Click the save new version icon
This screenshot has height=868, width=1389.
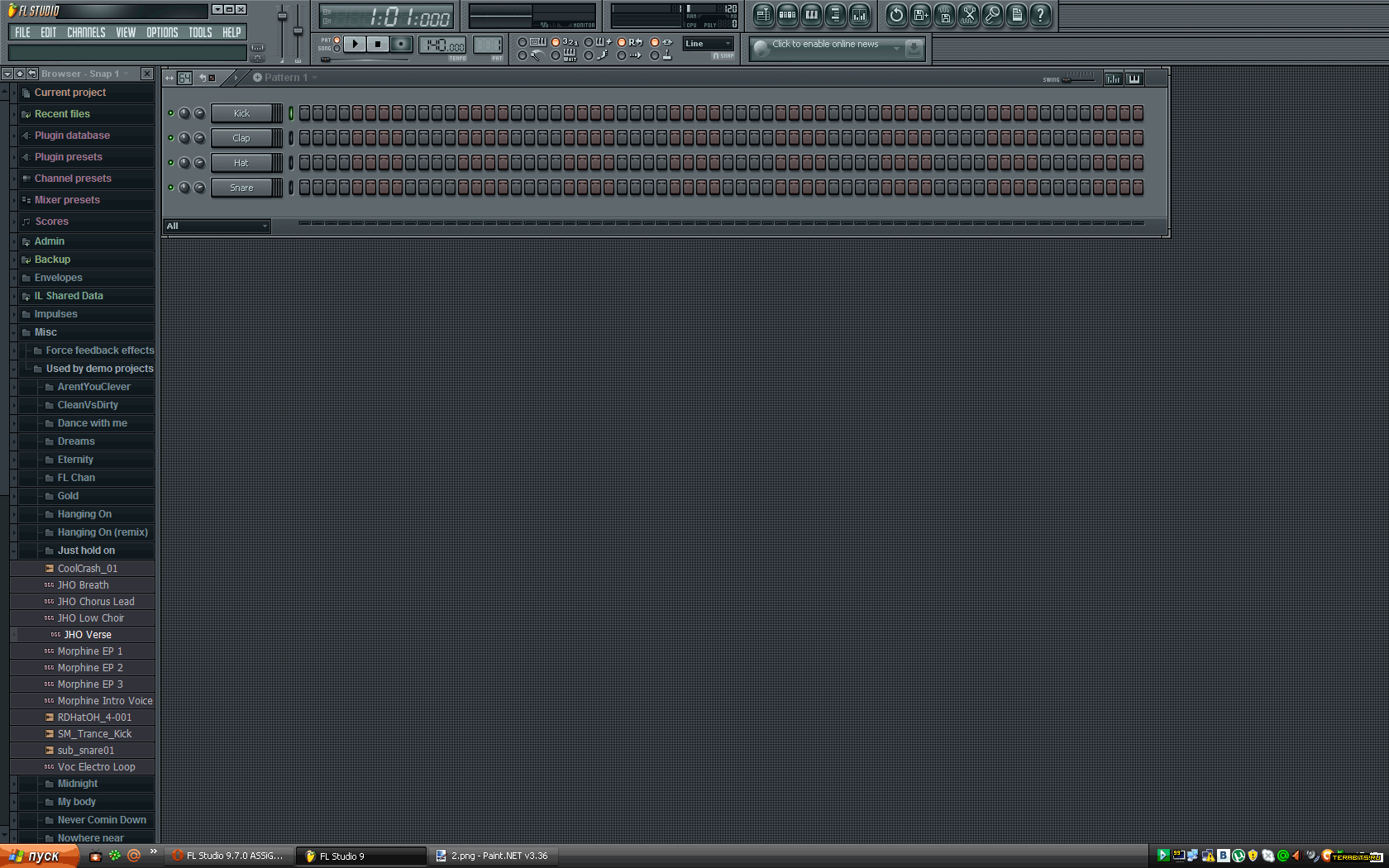(920, 15)
